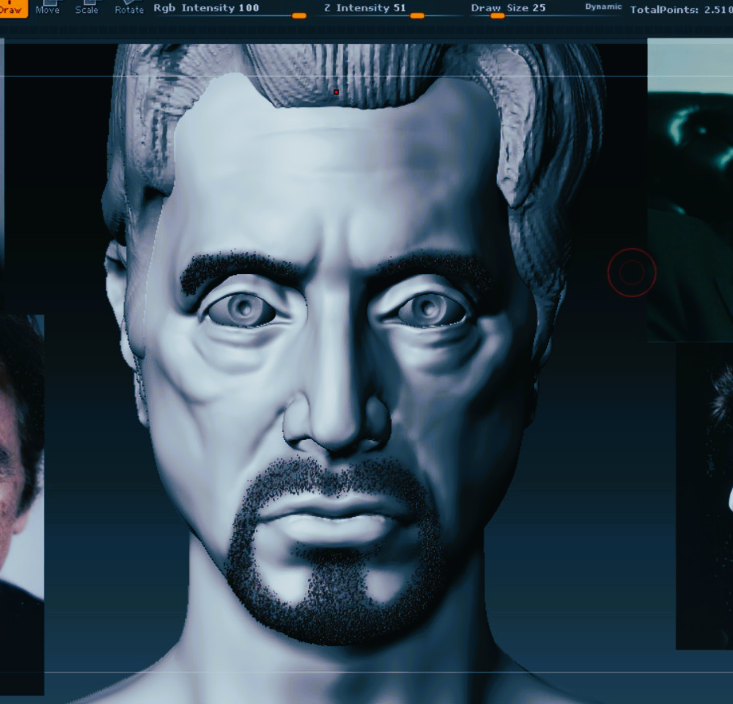Screen dimensions: 733x704
Task: Click the reference photo thumbnail at left
Action: 22,505
